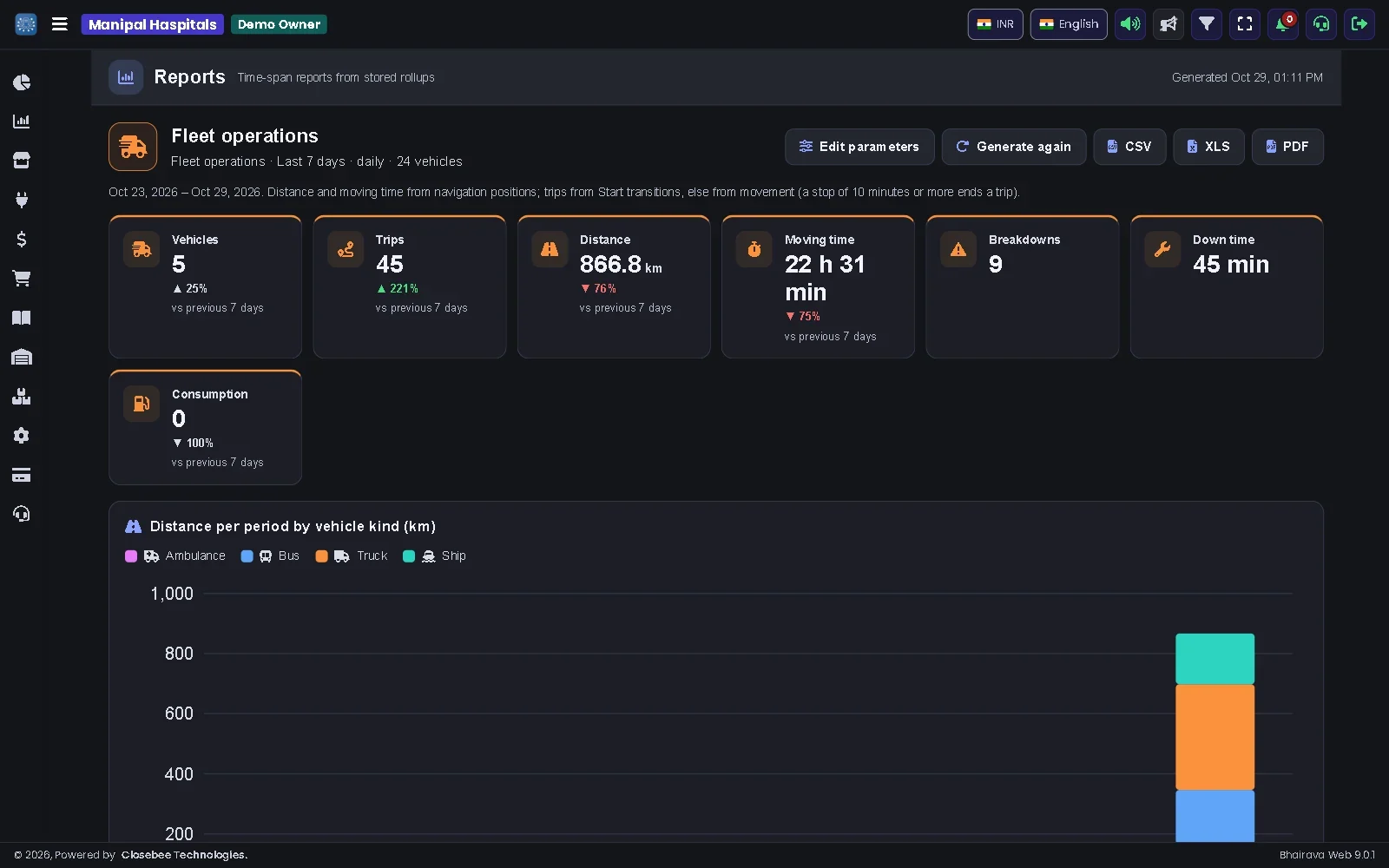Open the shopping cart sidebar icon
Image resolution: width=1389 pixels, height=868 pixels.
(22, 279)
